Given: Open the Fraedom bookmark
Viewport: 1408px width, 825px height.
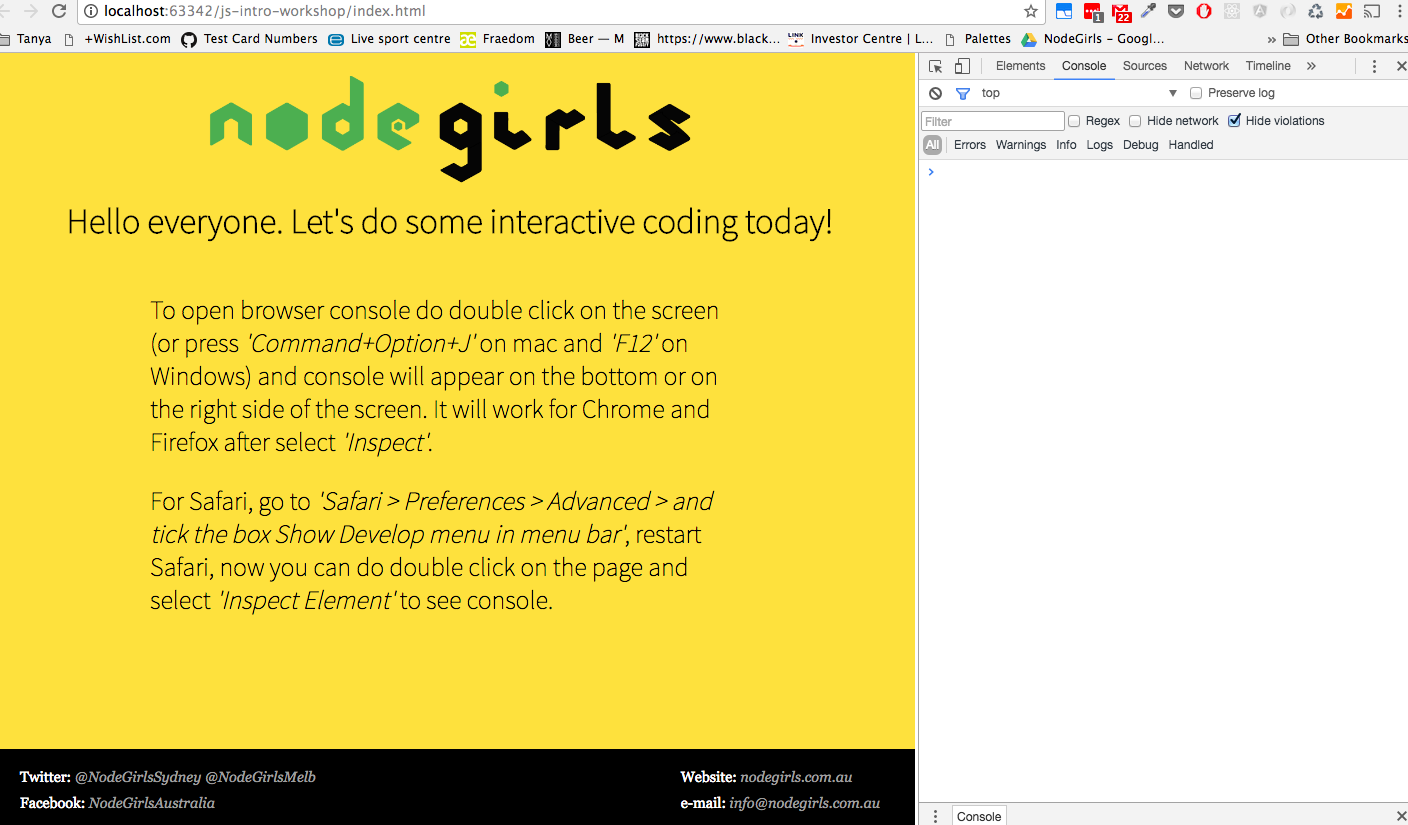Looking at the screenshot, I should tap(498, 39).
